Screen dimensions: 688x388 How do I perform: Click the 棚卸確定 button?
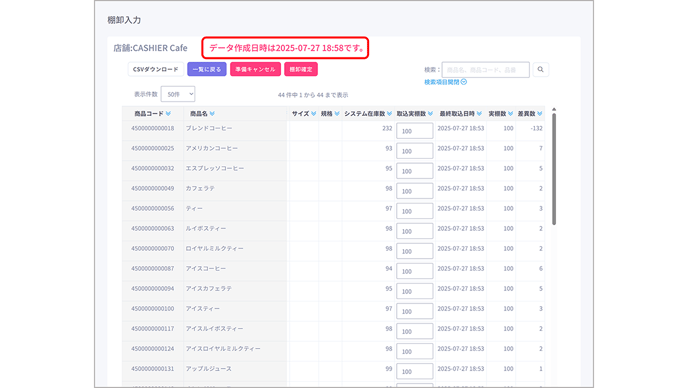(301, 69)
